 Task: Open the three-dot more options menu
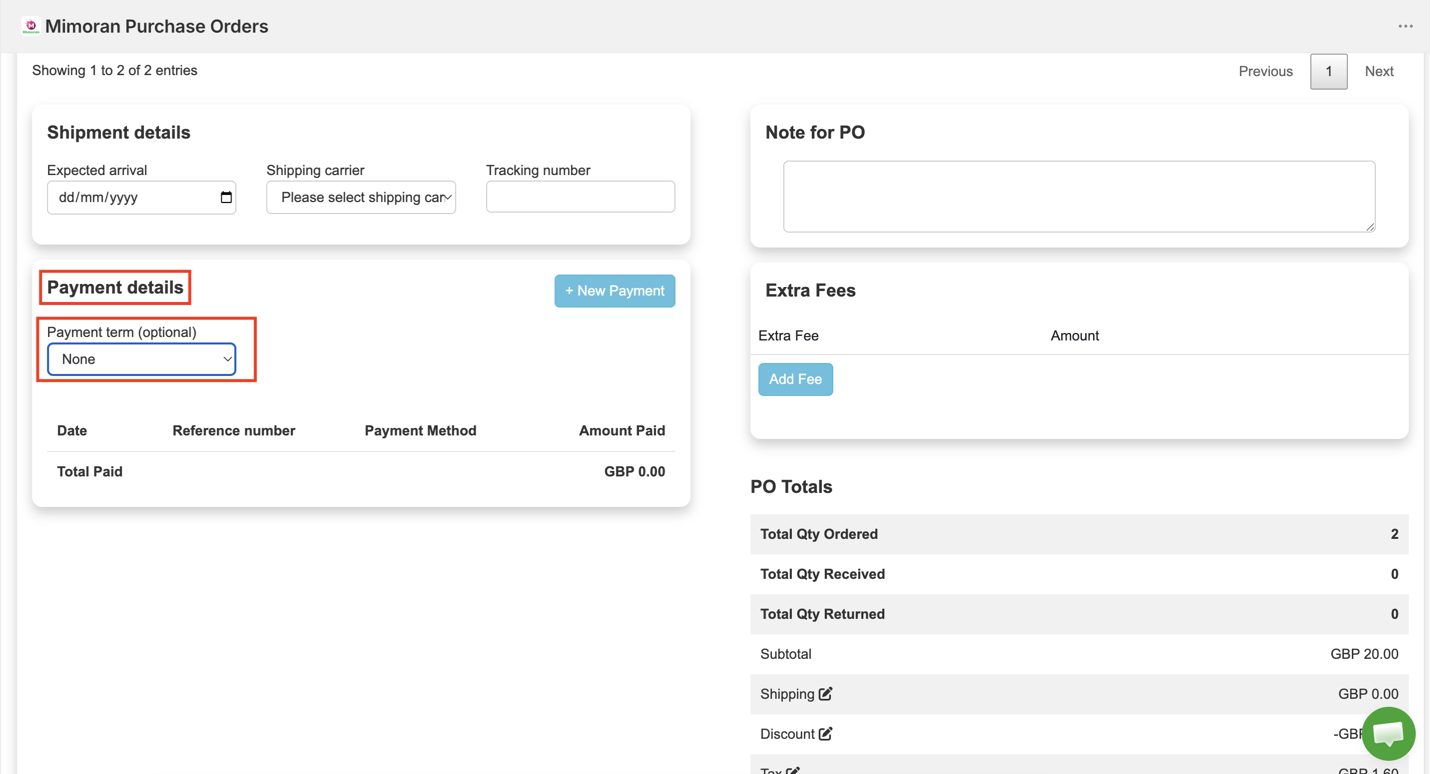coord(1405,26)
